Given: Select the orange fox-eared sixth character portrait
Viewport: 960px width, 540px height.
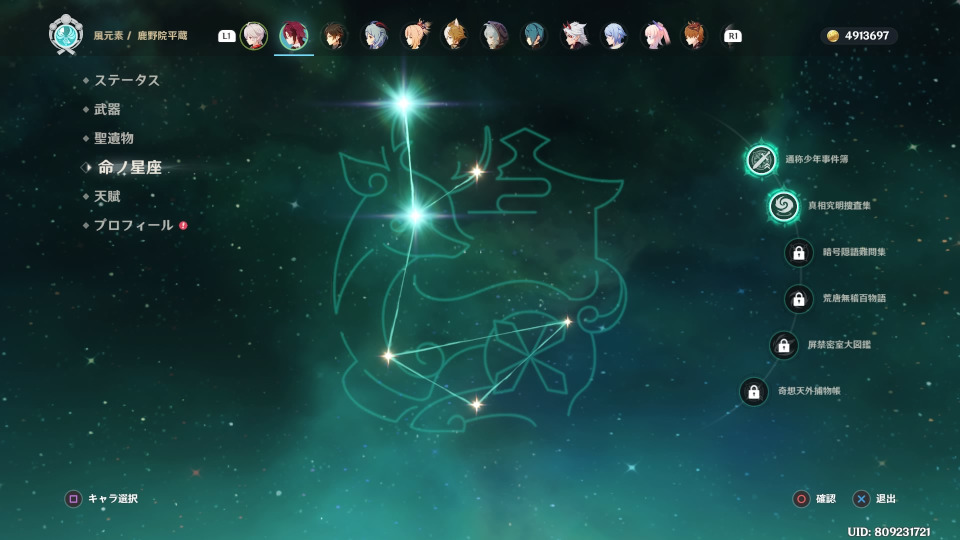Looking at the screenshot, I should [454, 36].
